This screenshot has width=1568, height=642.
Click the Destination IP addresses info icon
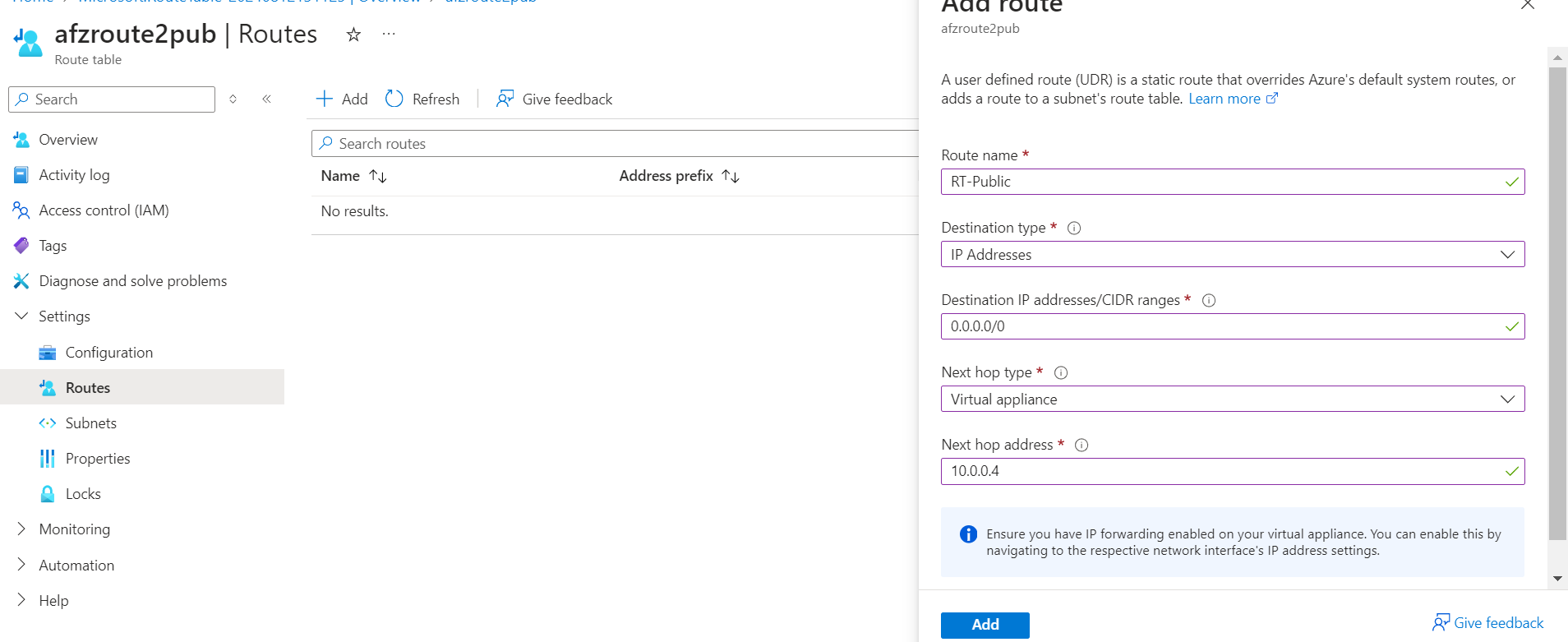[1208, 301]
